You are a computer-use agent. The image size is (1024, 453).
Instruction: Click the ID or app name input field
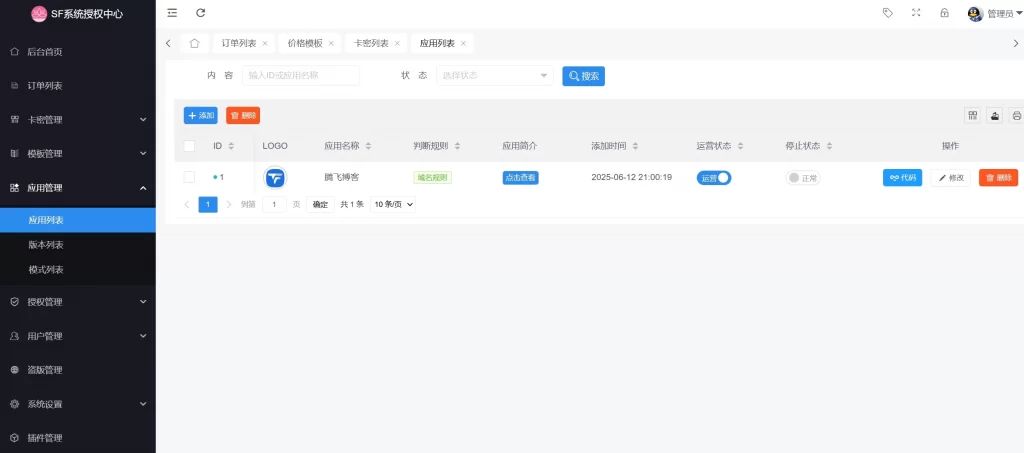[x=301, y=76]
